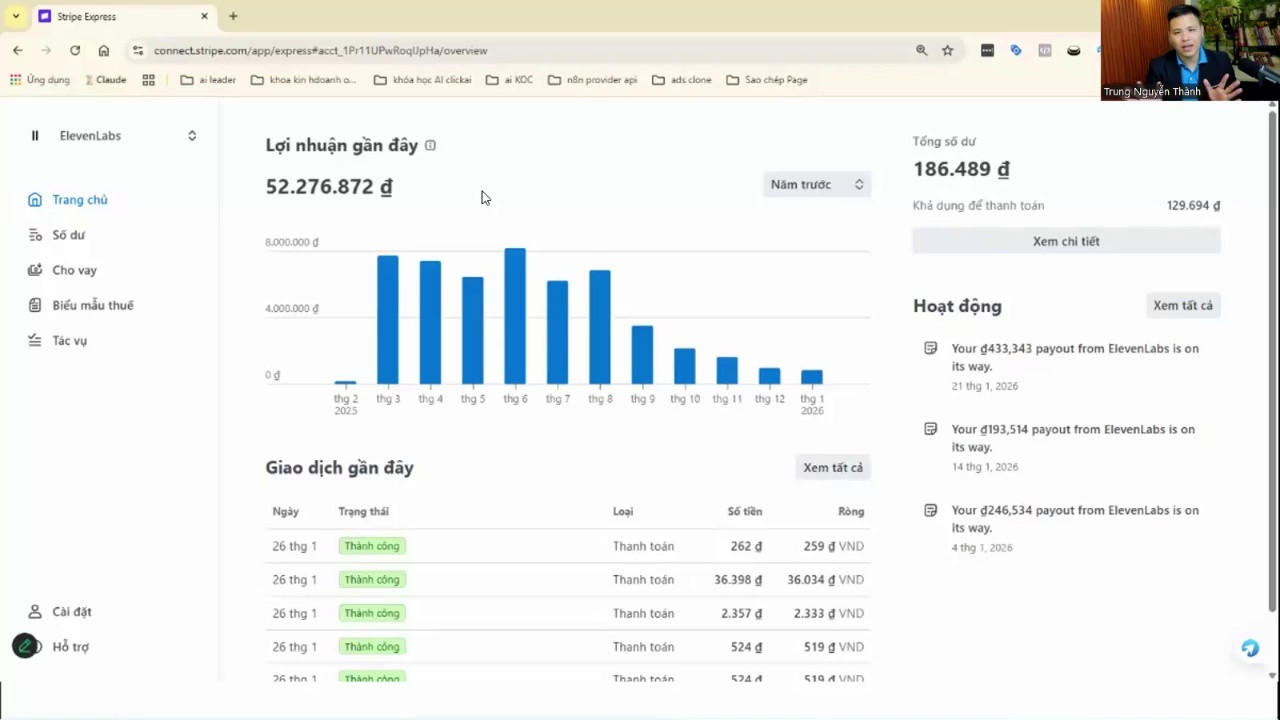Bookmark page with the star icon
This screenshot has width=1280, height=720.
pyautogui.click(x=947, y=50)
